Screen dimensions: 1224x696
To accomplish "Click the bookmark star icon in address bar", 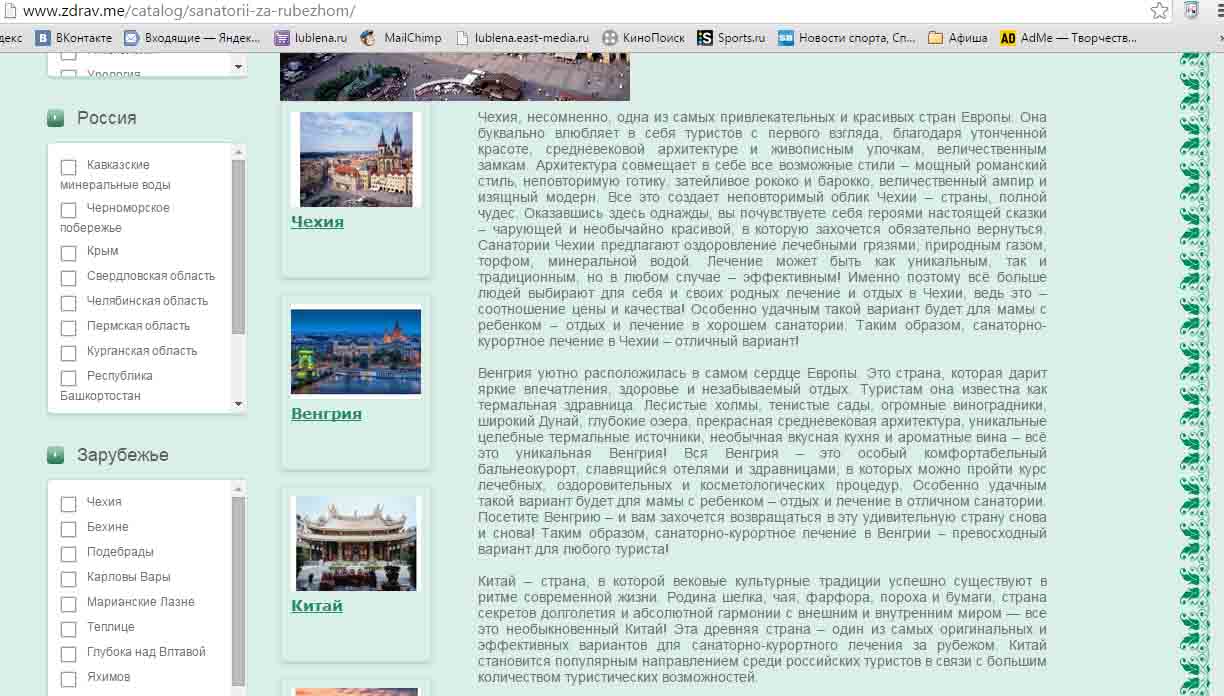I will (x=1159, y=10).
